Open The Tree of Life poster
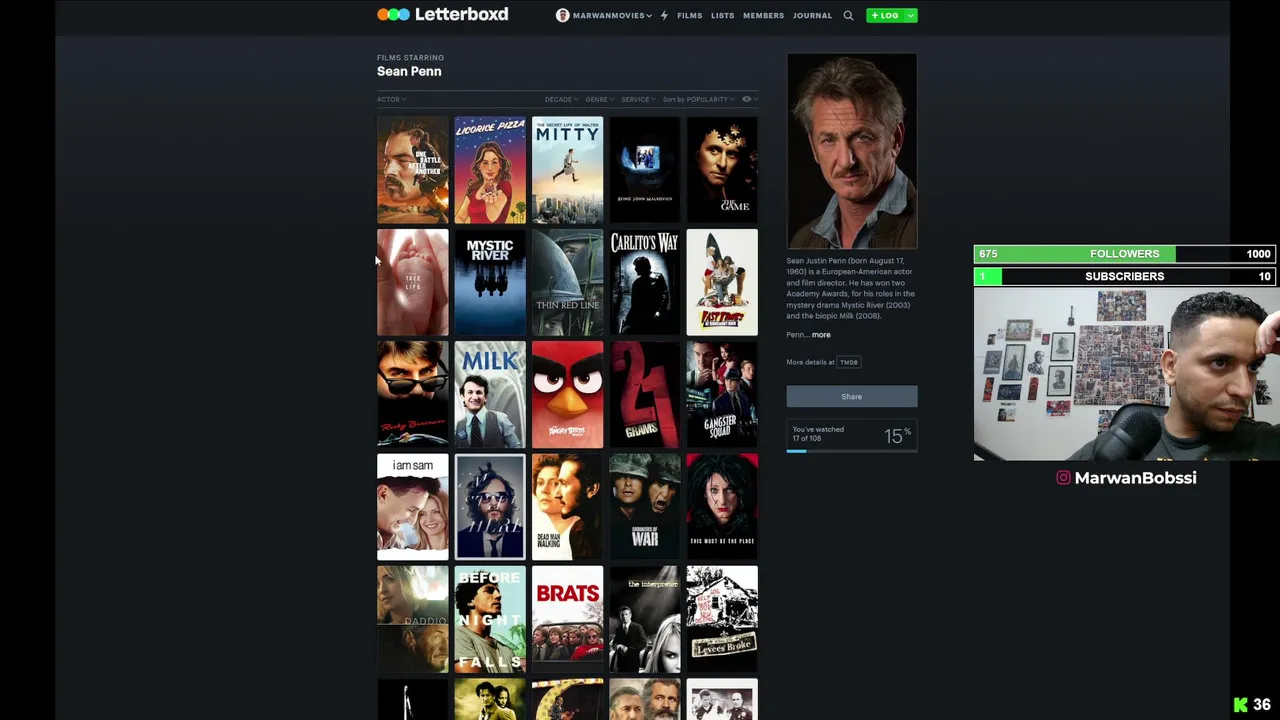The height and width of the screenshot is (720, 1280). click(412, 282)
